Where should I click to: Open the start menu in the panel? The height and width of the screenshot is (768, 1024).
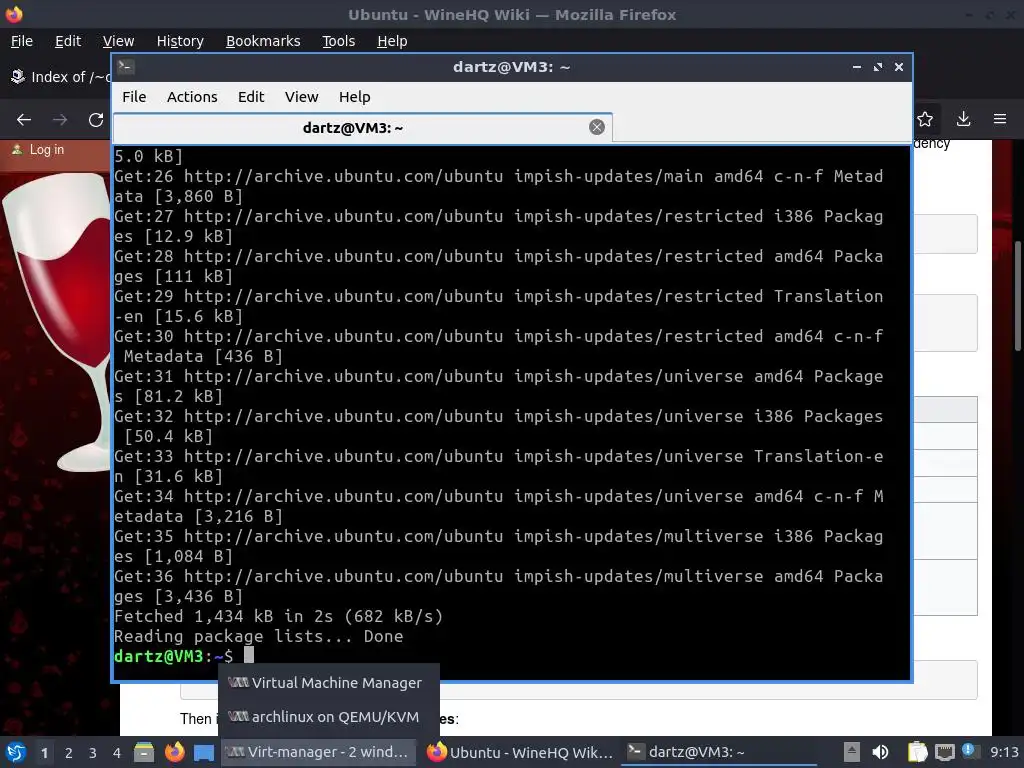pyautogui.click(x=15, y=752)
